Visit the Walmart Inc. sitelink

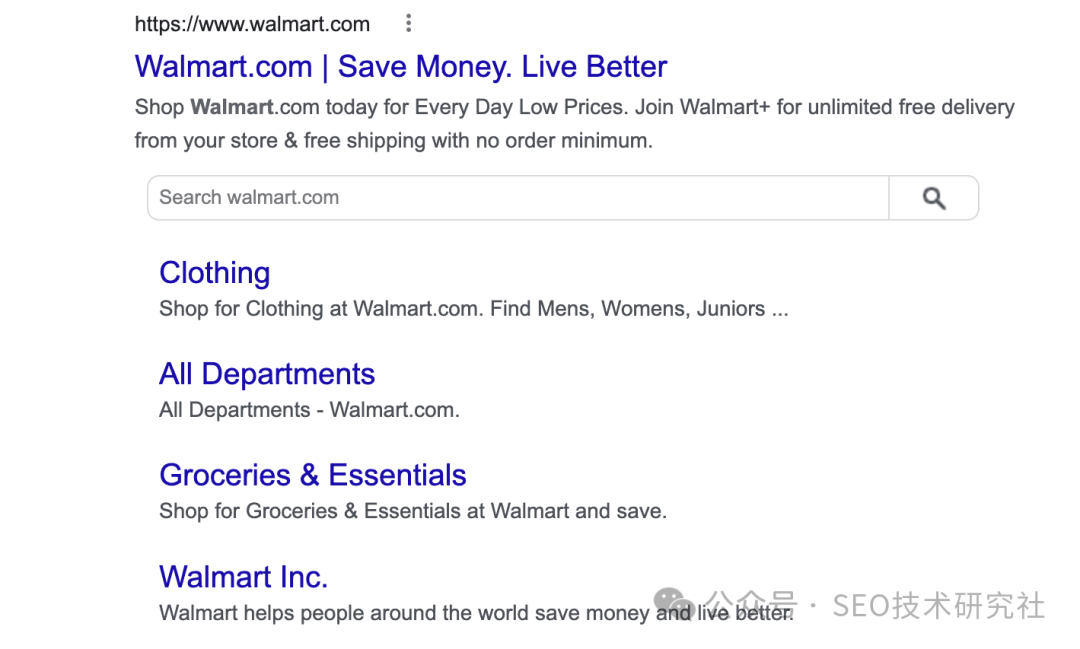pos(243,577)
